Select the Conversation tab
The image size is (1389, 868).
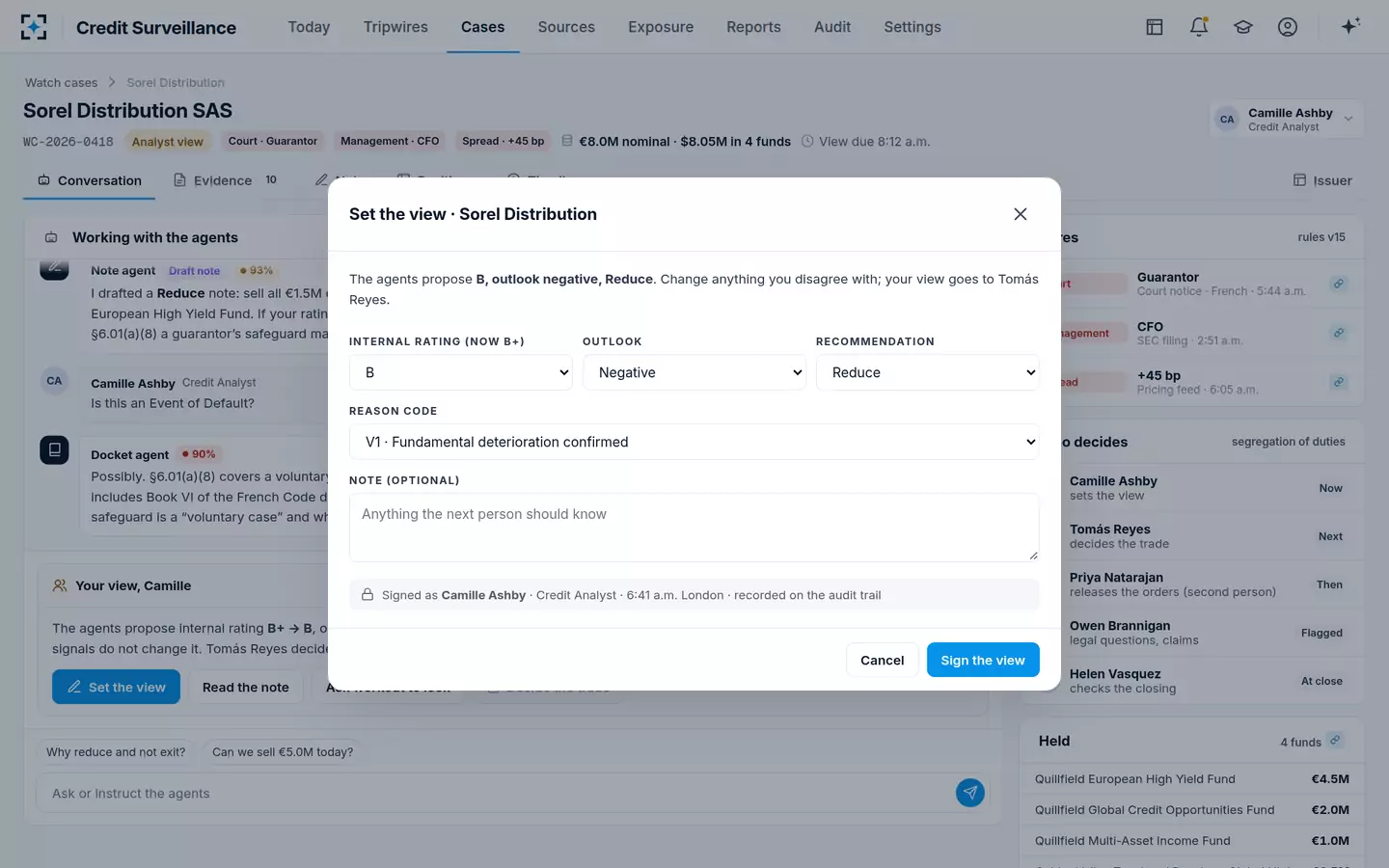[90, 180]
